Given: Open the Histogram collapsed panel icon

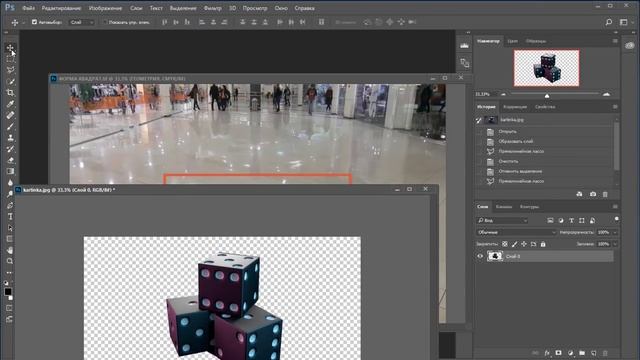Looking at the screenshot, I should (464, 46).
